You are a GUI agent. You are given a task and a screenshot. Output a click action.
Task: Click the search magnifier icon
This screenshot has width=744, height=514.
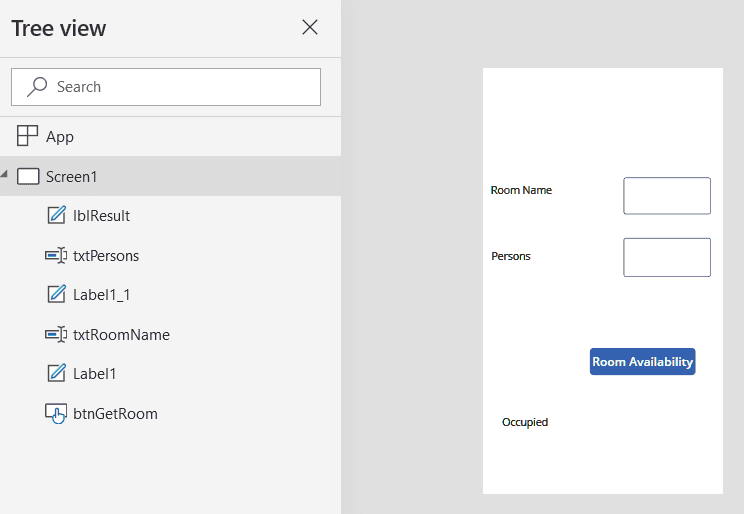[x=37, y=87]
